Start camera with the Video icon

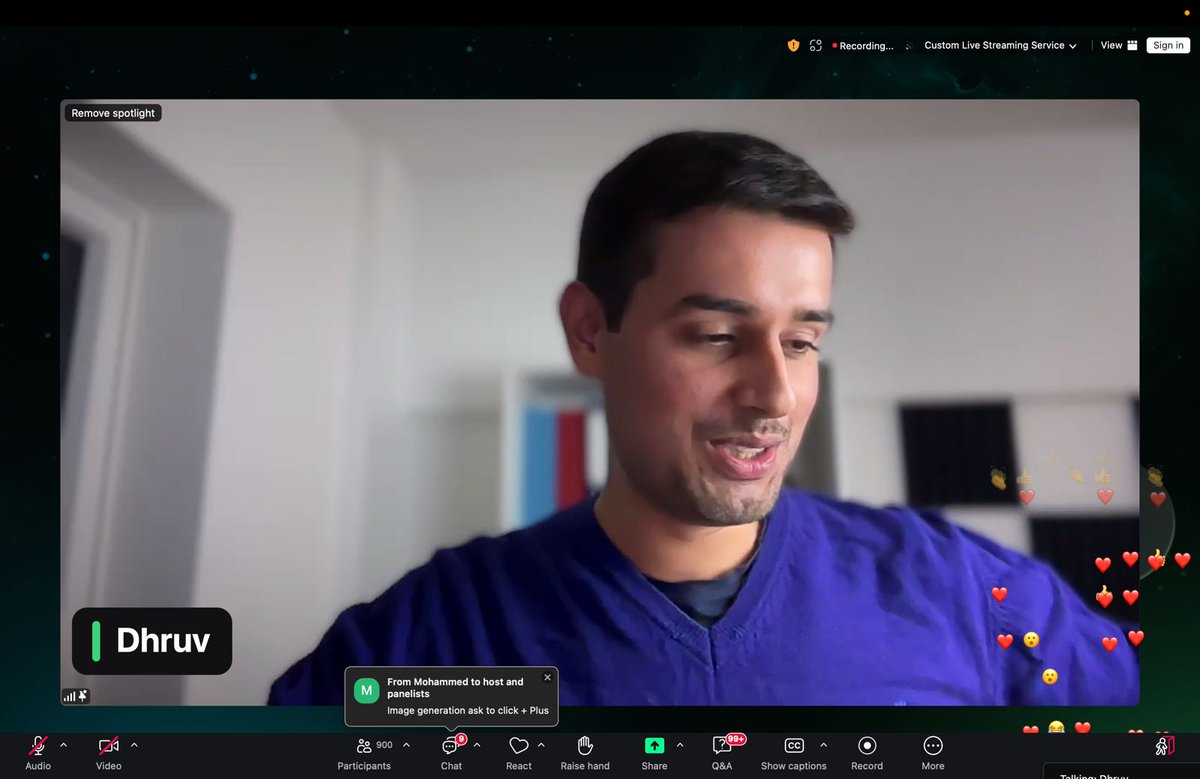pyautogui.click(x=108, y=746)
